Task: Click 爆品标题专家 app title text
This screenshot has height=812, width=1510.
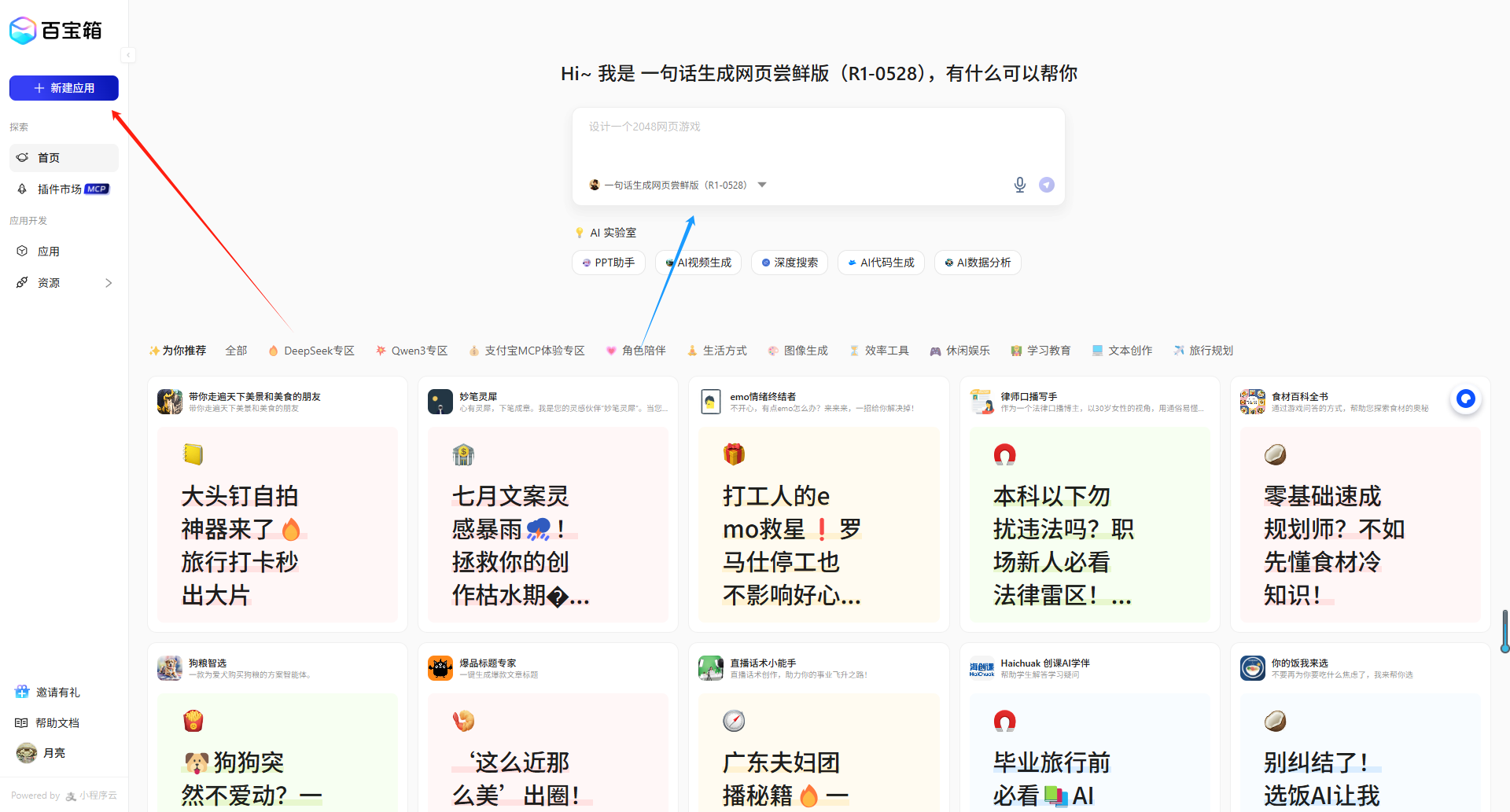Action: point(488,663)
